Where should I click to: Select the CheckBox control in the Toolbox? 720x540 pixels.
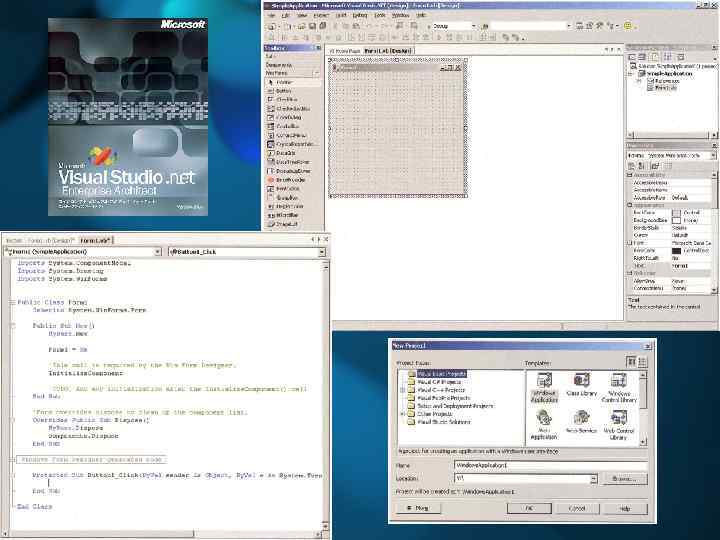pyautogui.click(x=292, y=100)
